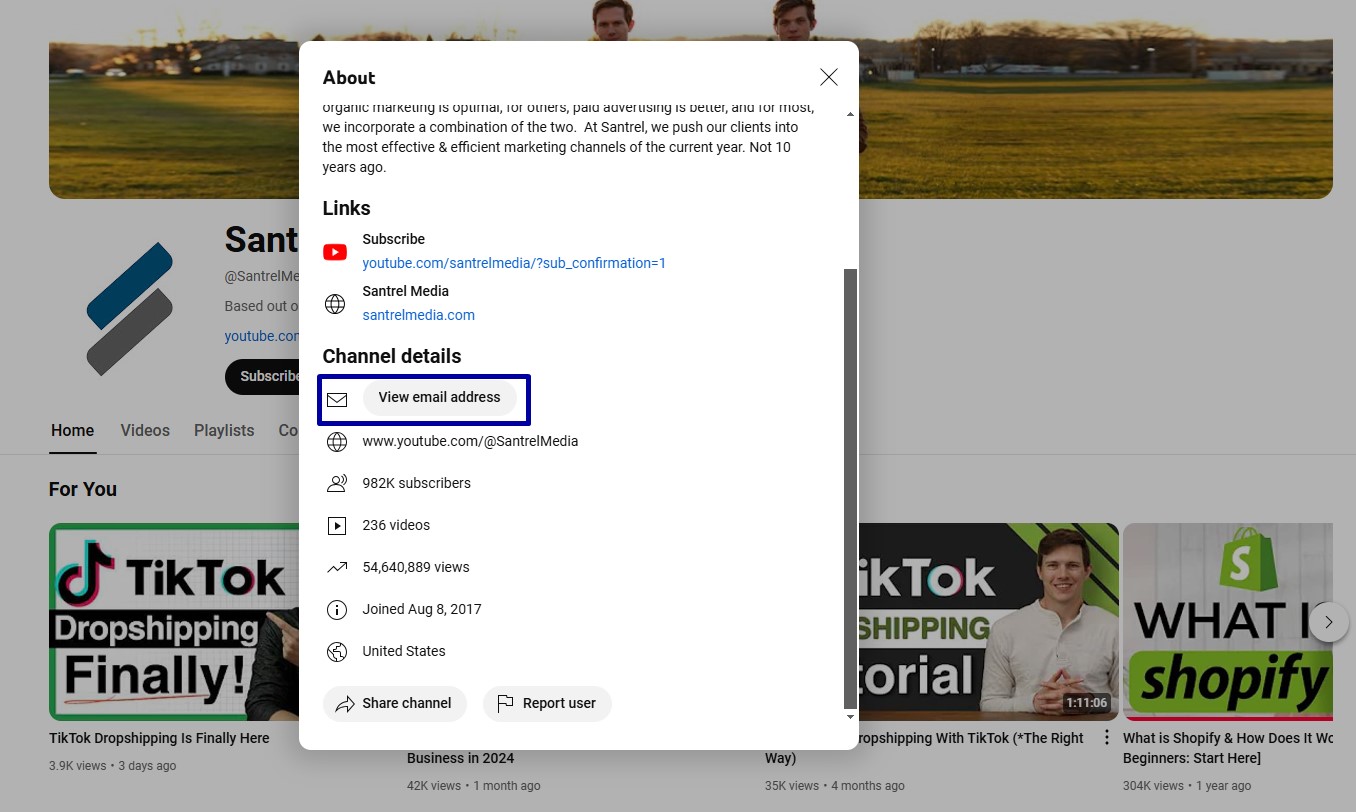Click the videos play-box icon

point(337,525)
